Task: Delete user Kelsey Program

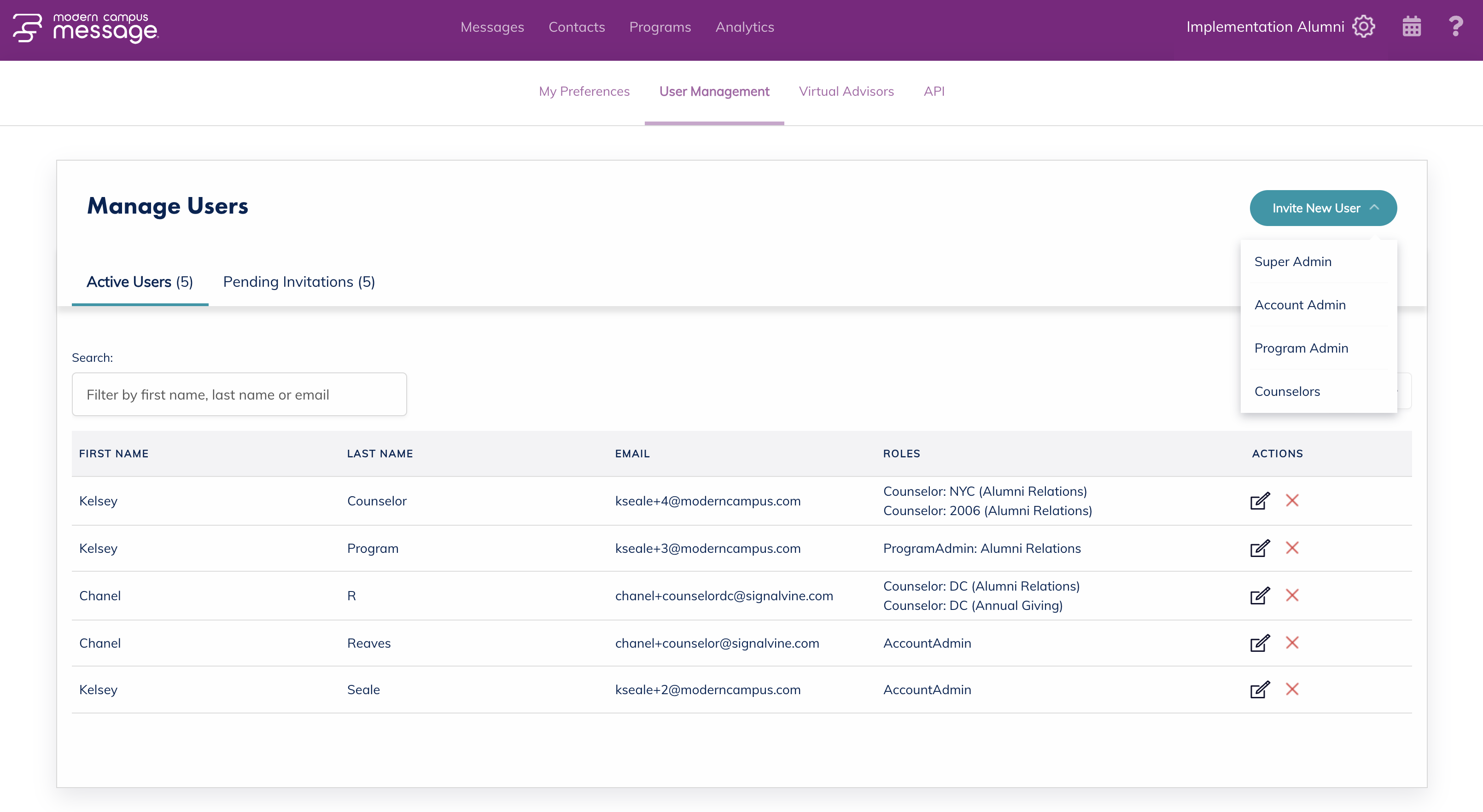Action: coord(1292,548)
